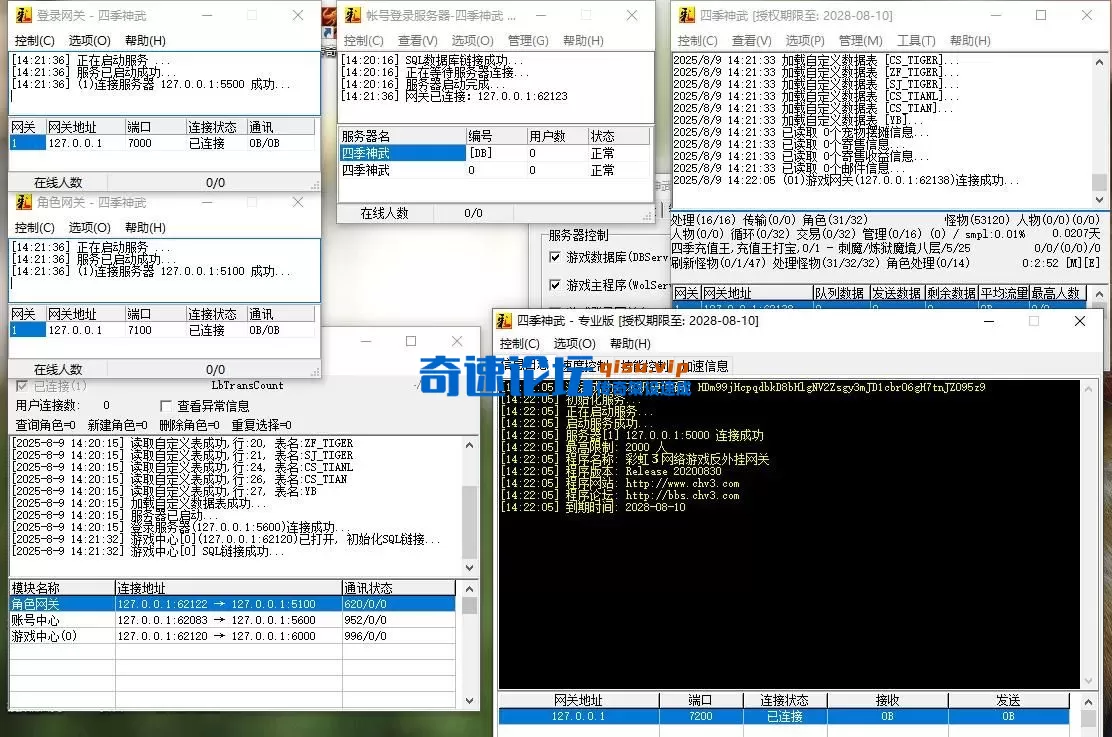Toggle the 游戏主程序(WolServer) checkbox

tap(555, 284)
